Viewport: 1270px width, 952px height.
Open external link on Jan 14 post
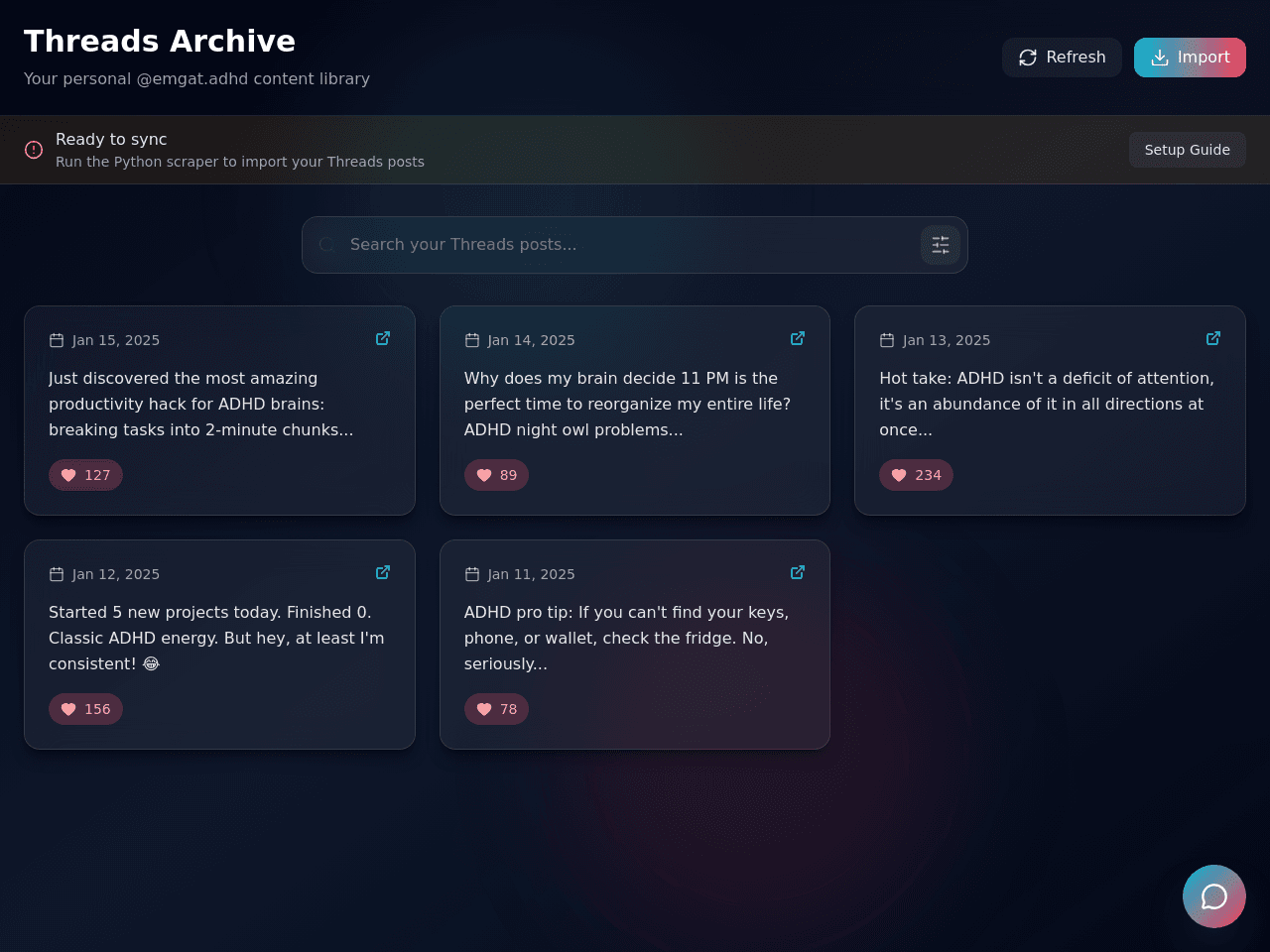click(x=798, y=338)
